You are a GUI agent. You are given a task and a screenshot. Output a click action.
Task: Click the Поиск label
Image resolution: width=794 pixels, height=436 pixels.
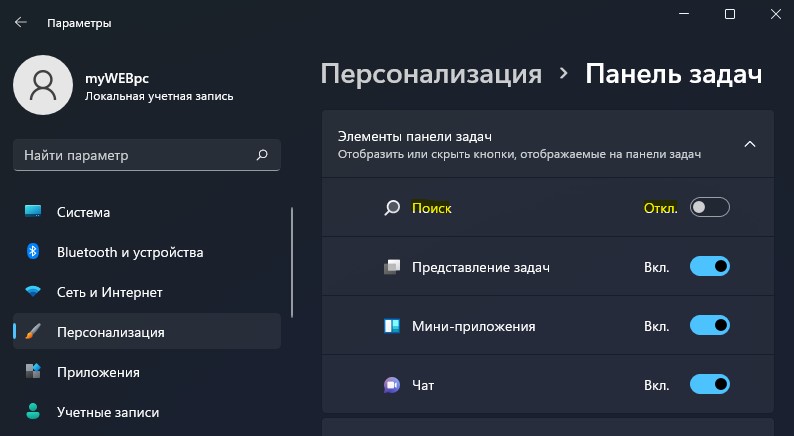(431, 208)
